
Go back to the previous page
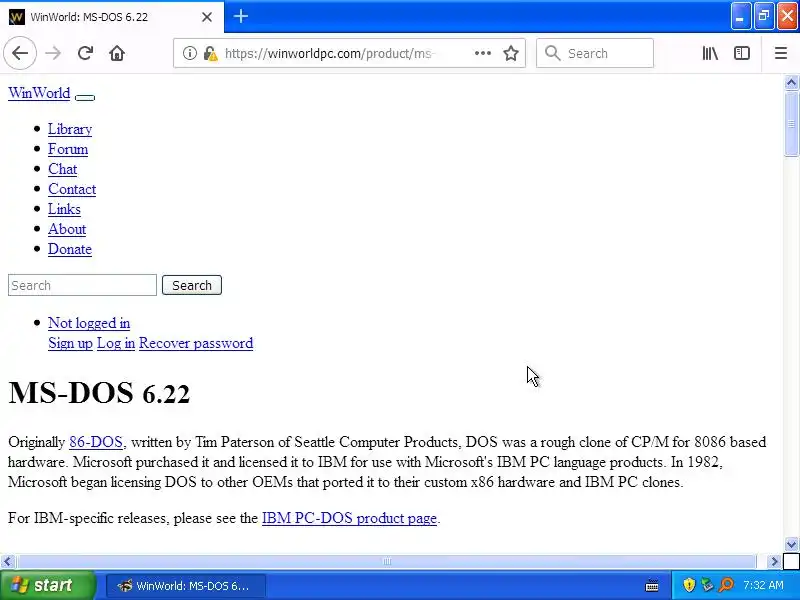[x=20, y=53]
